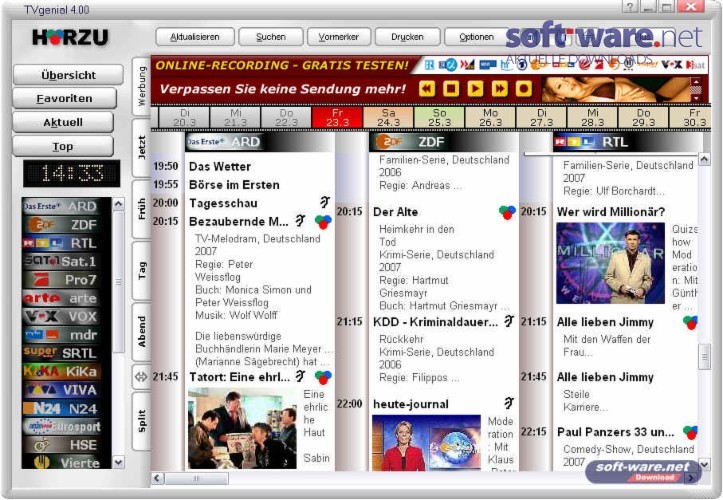Switch to the Abend side tab
This screenshot has height=500, width=723.
click(142, 332)
